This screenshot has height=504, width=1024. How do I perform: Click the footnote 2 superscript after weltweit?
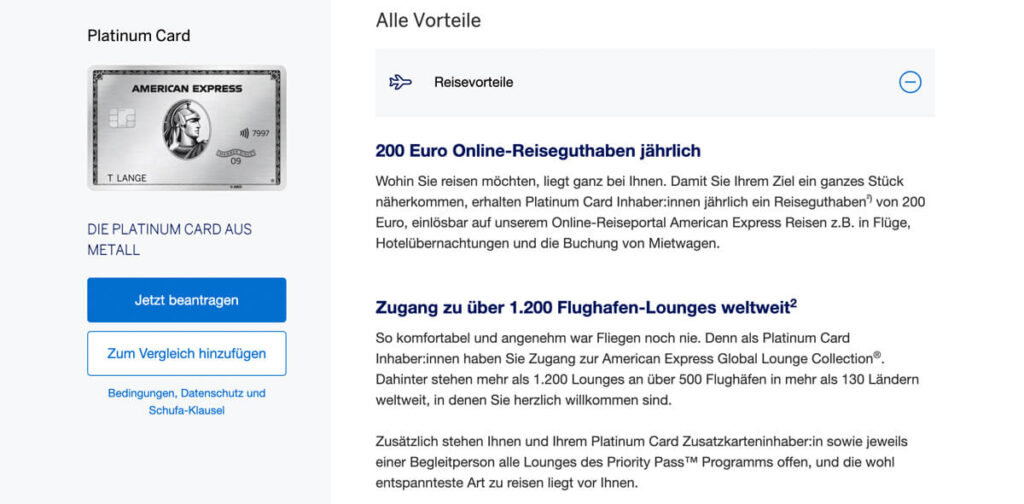[793, 303]
